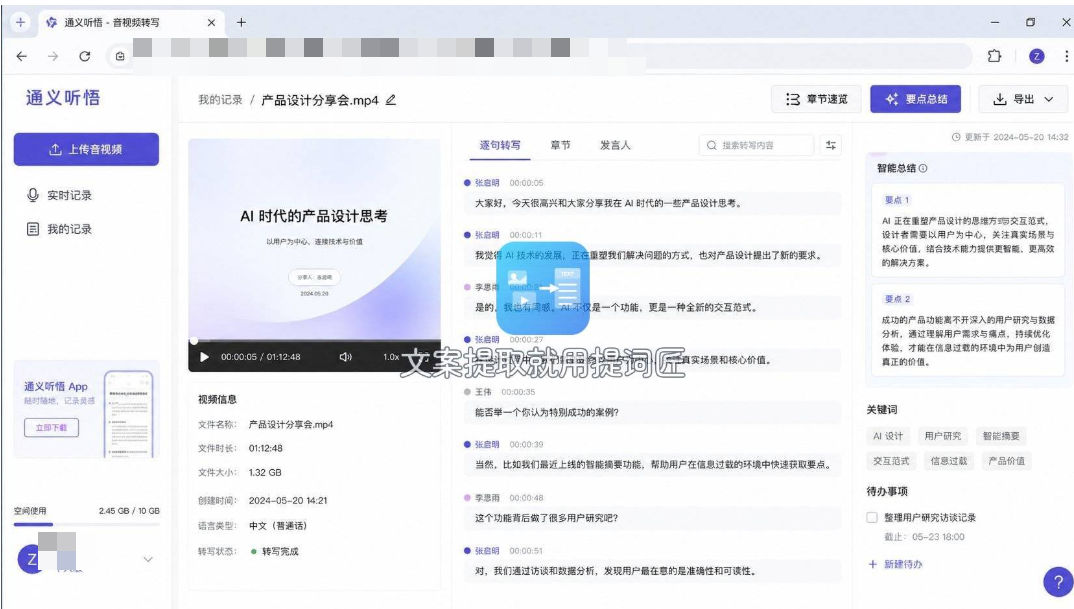
Task: Click the user avatar Z at sidebar bottom
Action: pyautogui.click(x=31, y=560)
